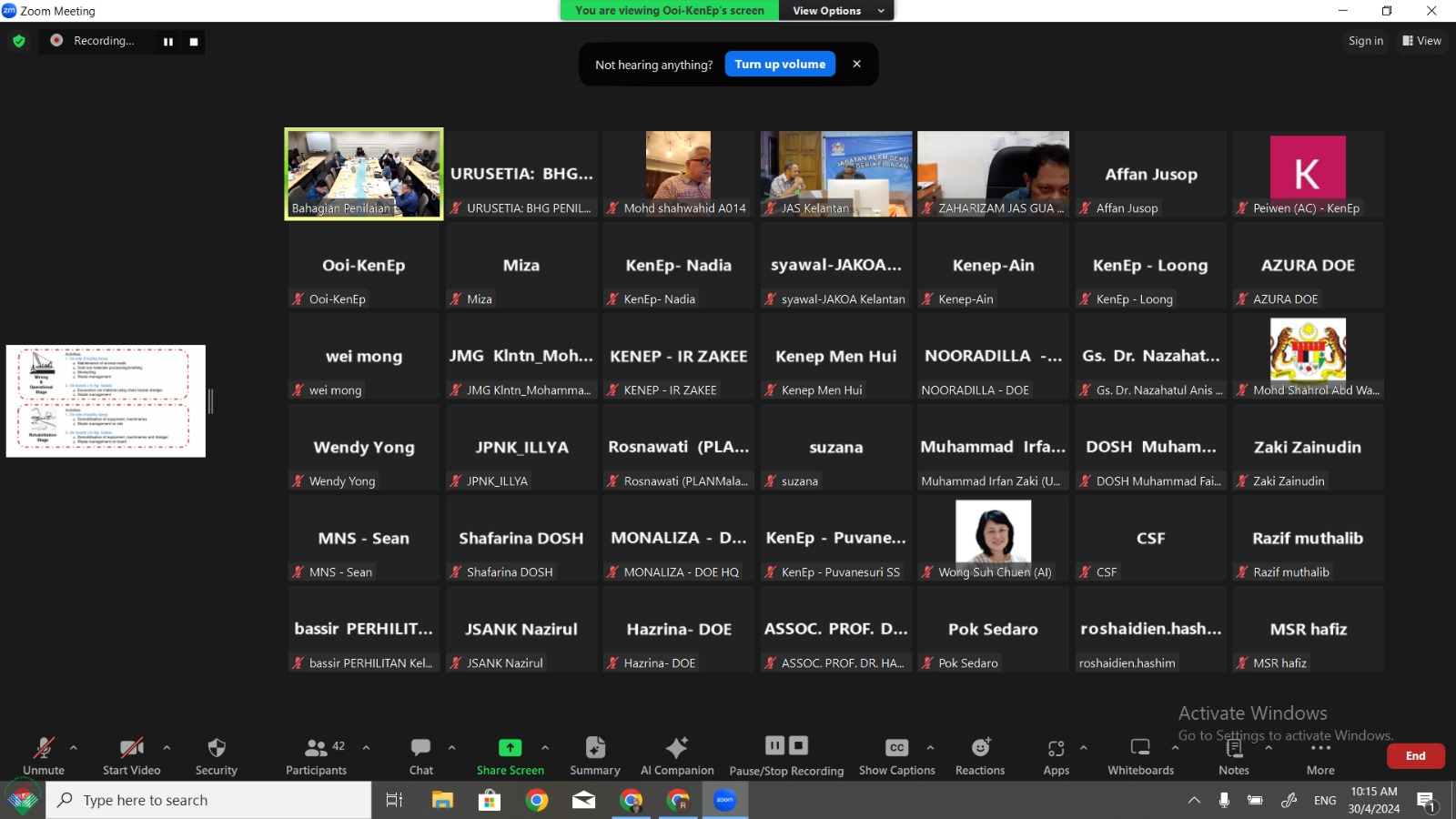Open the Notes tool
This screenshot has height=819, width=1456.
tap(1234, 756)
